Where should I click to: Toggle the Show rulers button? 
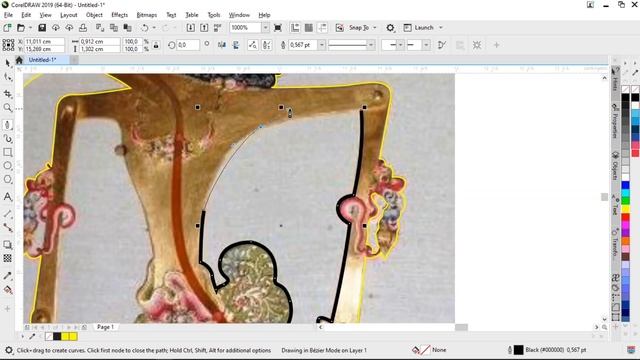tap(295, 28)
